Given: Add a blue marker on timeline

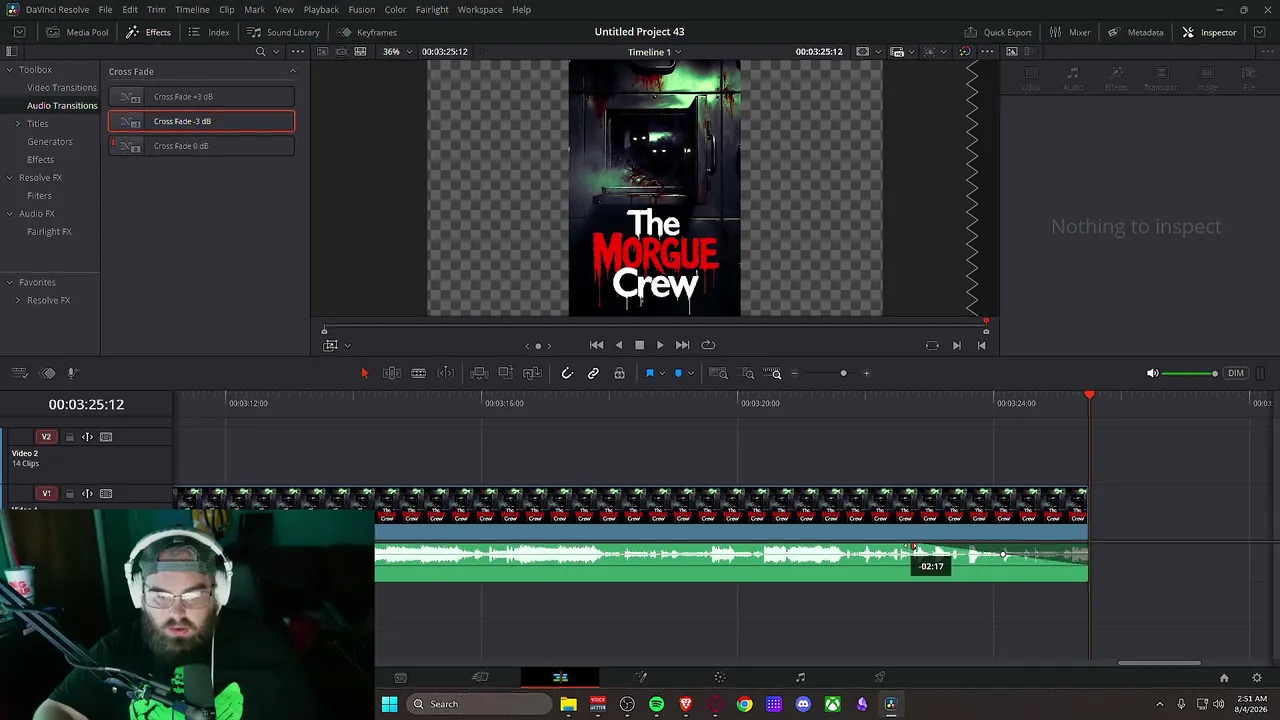Looking at the screenshot, I should click(x=678, y=373).
